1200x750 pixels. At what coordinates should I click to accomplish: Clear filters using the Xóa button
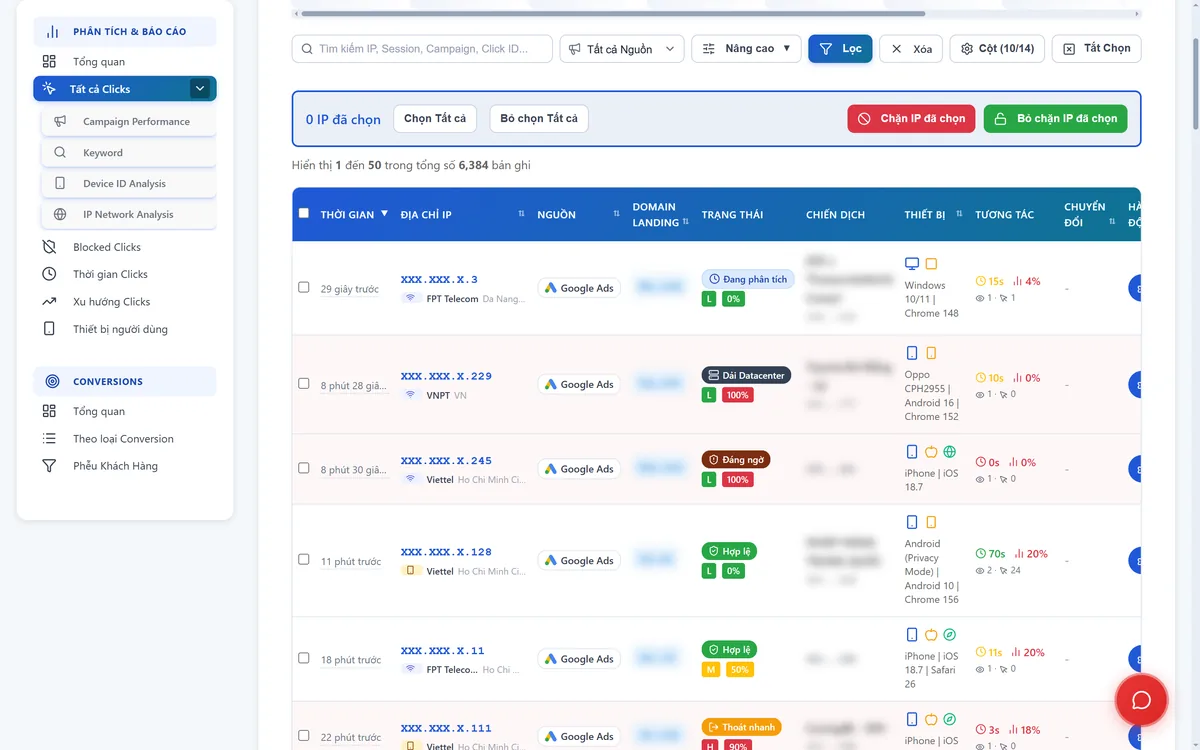pyautogui.click(x=911, y=49)
